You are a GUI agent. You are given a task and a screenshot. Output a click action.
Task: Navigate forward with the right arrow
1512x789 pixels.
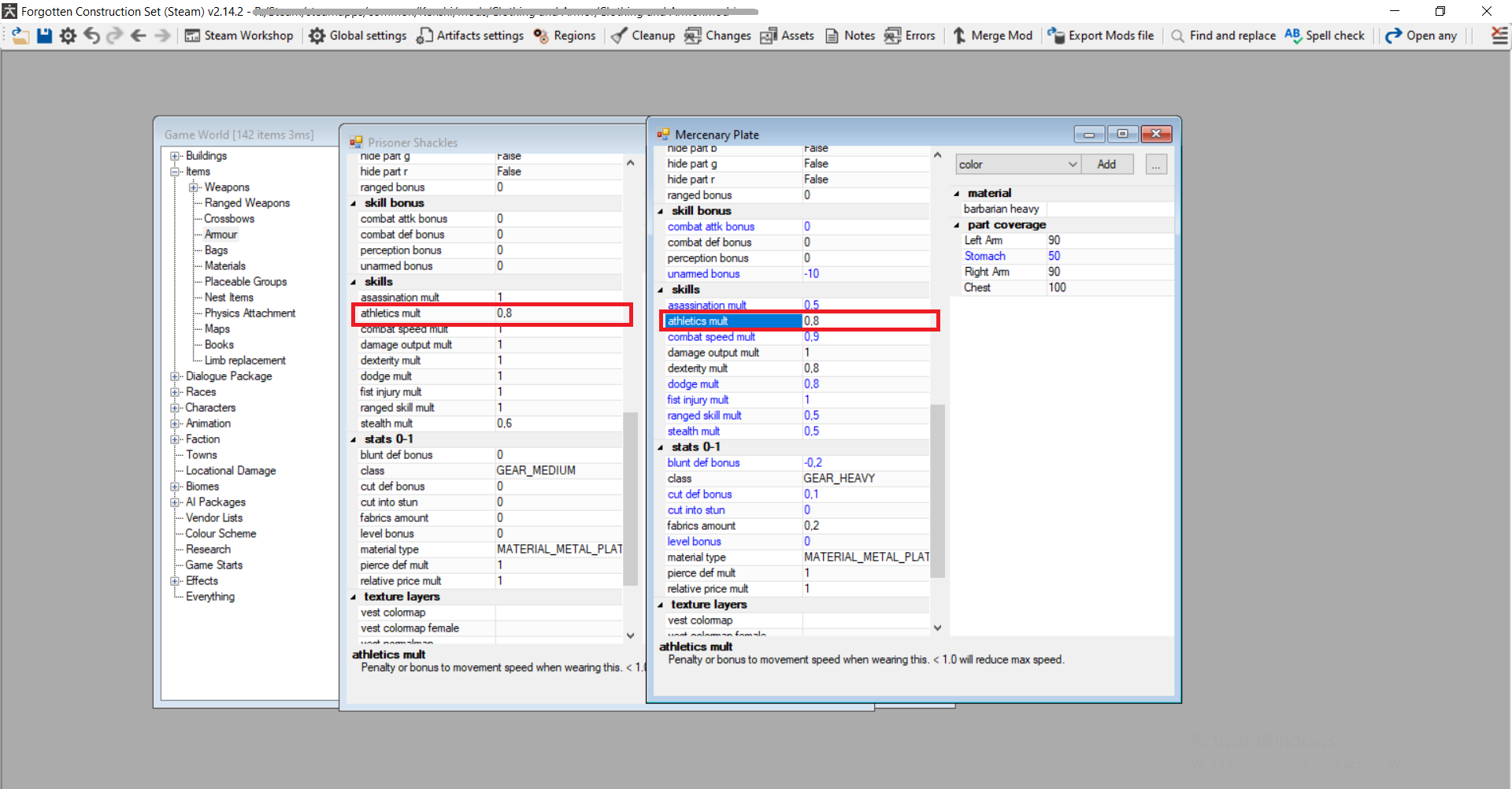tap(162, 35)
